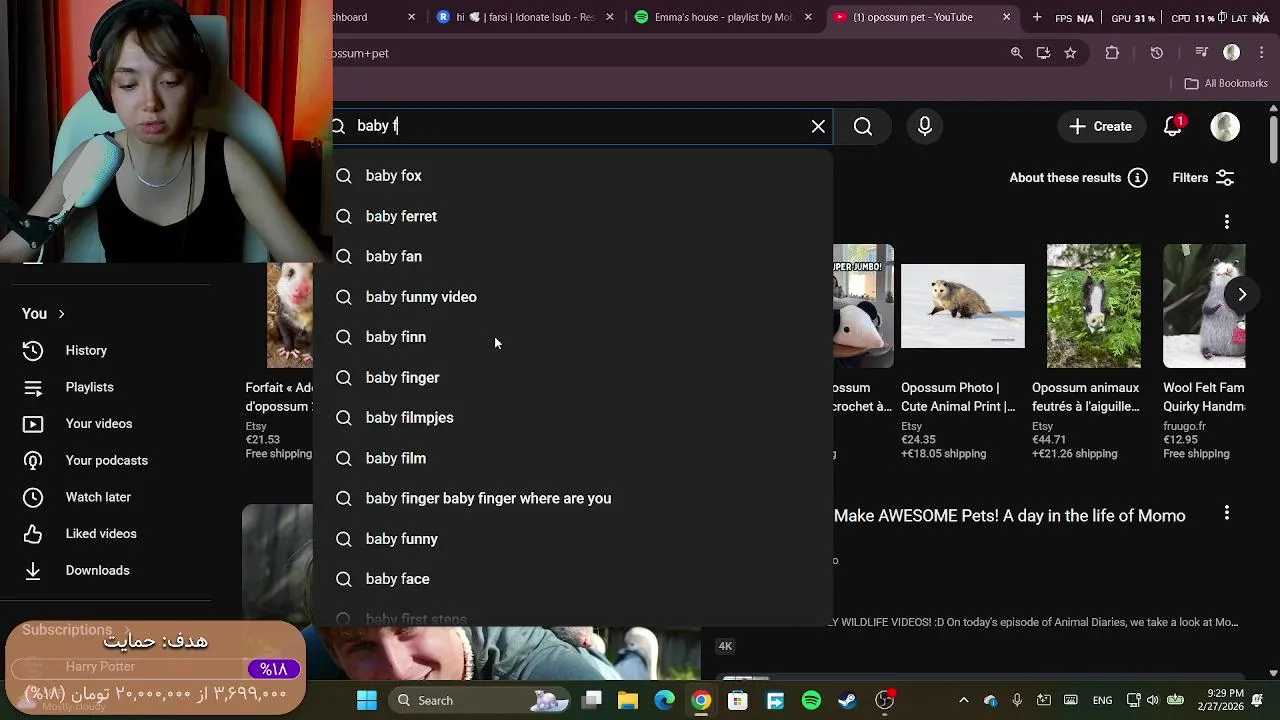1280x720 pixels.
Task: Open the About these results info icon
Action: (1137, 178)
